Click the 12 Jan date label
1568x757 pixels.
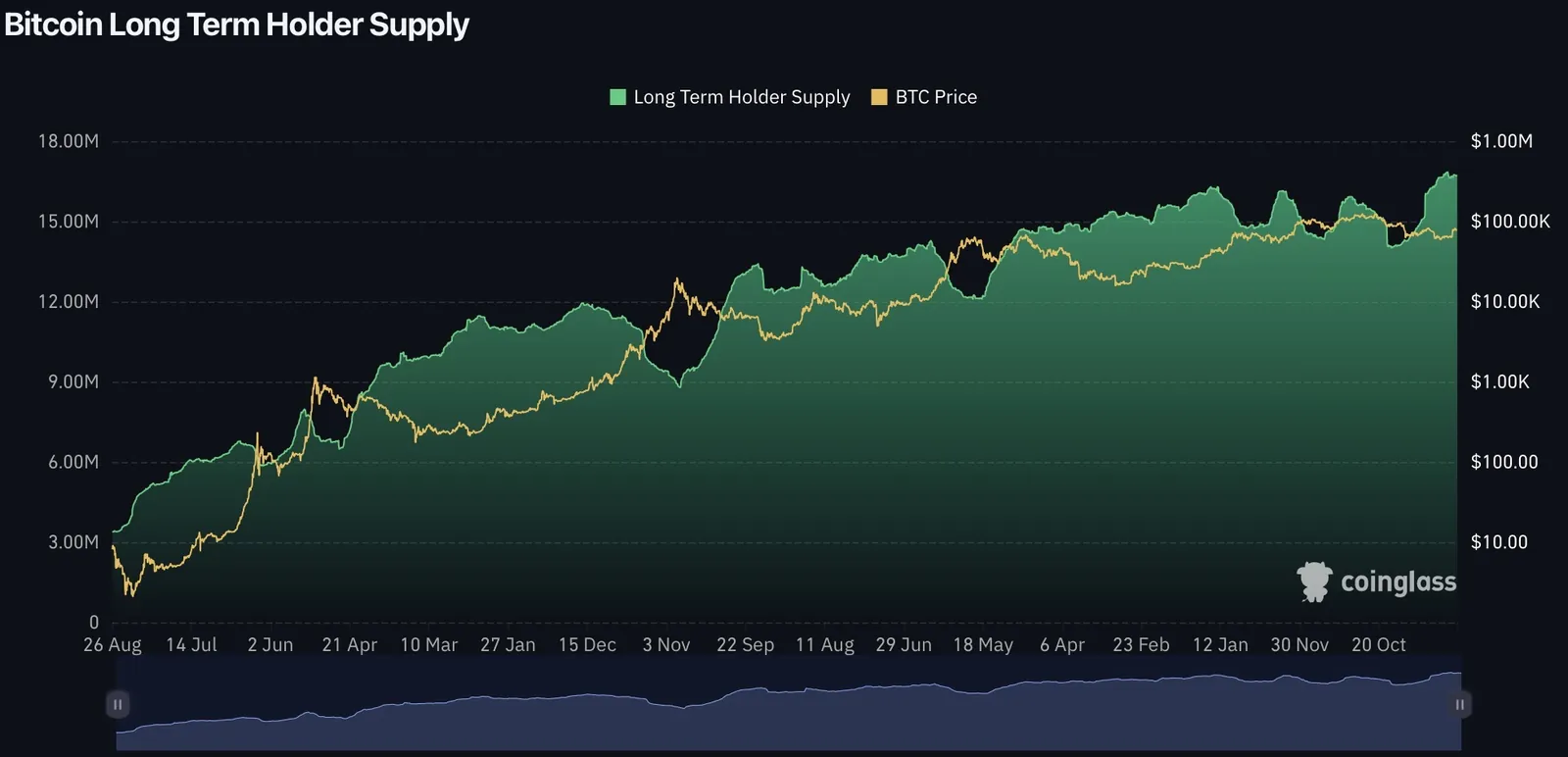[x=1220, y=645]
